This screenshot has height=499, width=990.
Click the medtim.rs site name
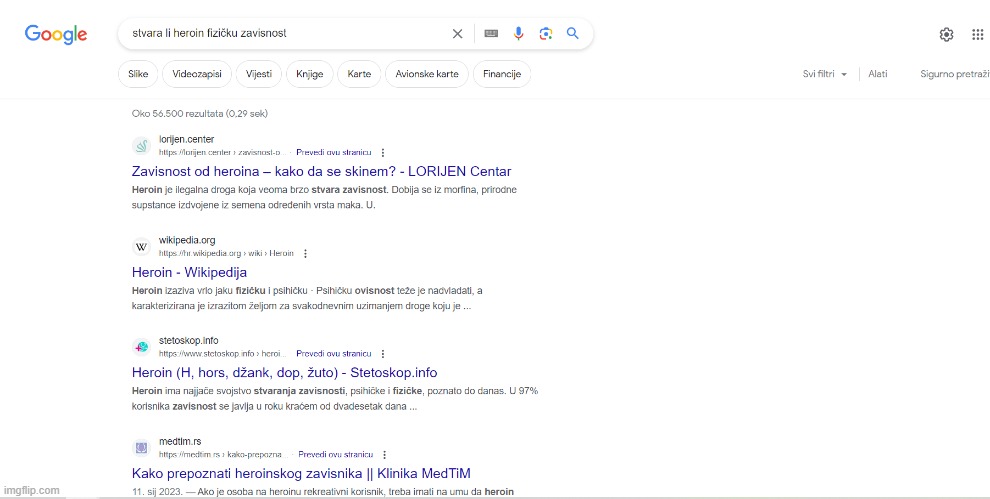click(180, 442)
